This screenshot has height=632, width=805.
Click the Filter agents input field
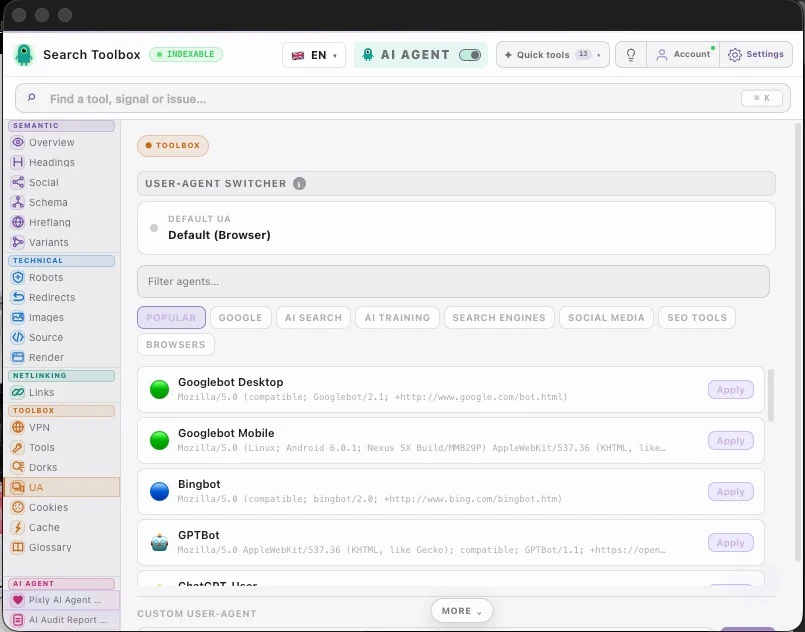pyautogui.click(x=453, y=281)
